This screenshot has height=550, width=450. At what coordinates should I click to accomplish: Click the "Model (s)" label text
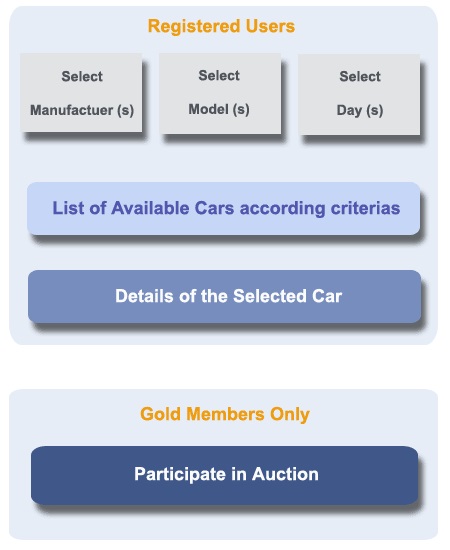[x=219, y=109]
